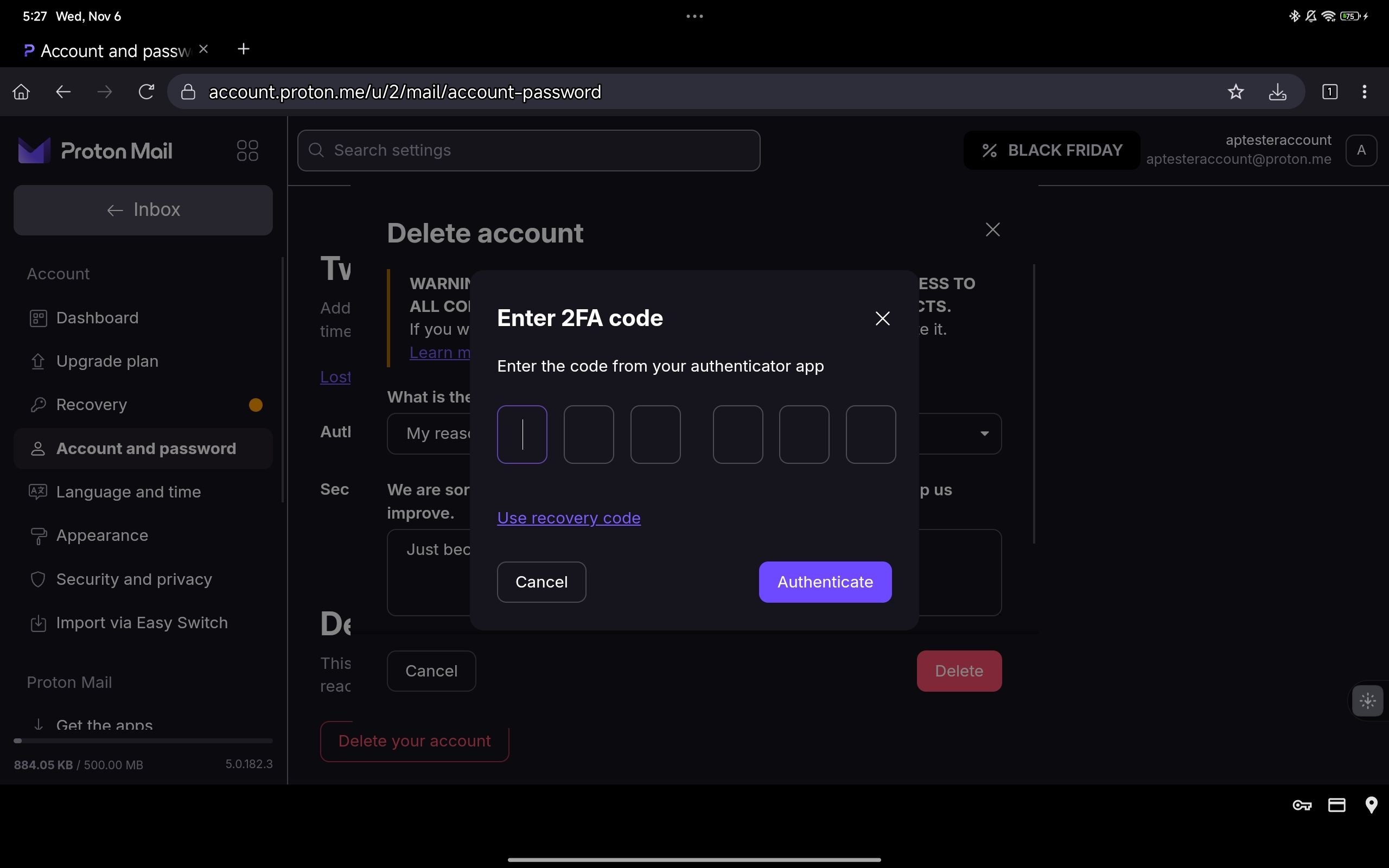Select Account and password menu item
Viewport: 1389px width, 868px height.
point(145,447)
